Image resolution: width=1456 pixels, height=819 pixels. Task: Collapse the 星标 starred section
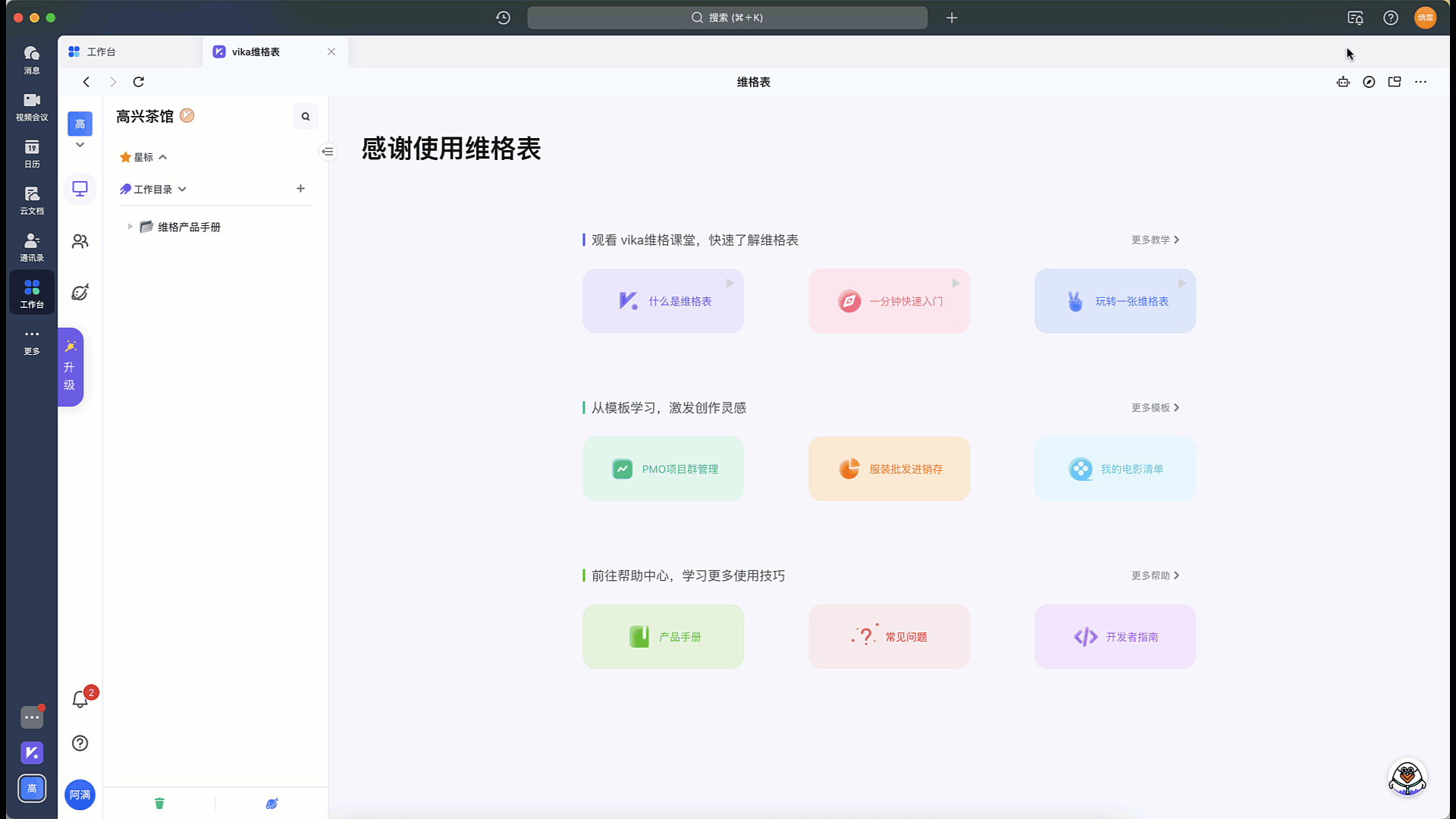click(162, 157)
